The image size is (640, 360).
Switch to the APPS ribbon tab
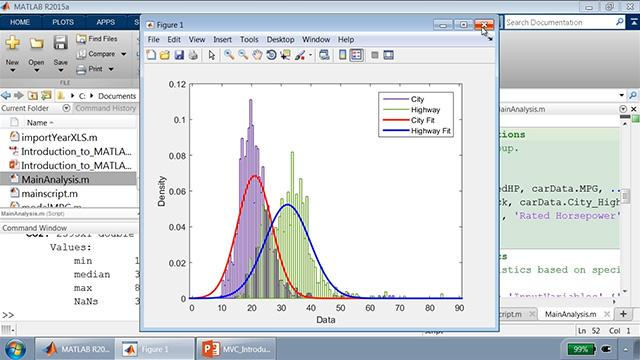tap(105, 22)
